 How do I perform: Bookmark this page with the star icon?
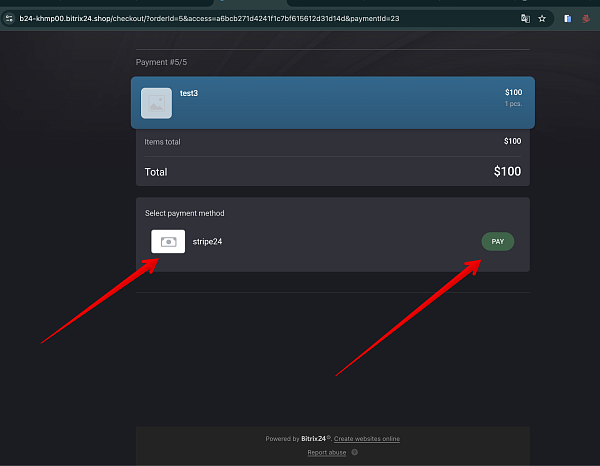pos(542,18)
